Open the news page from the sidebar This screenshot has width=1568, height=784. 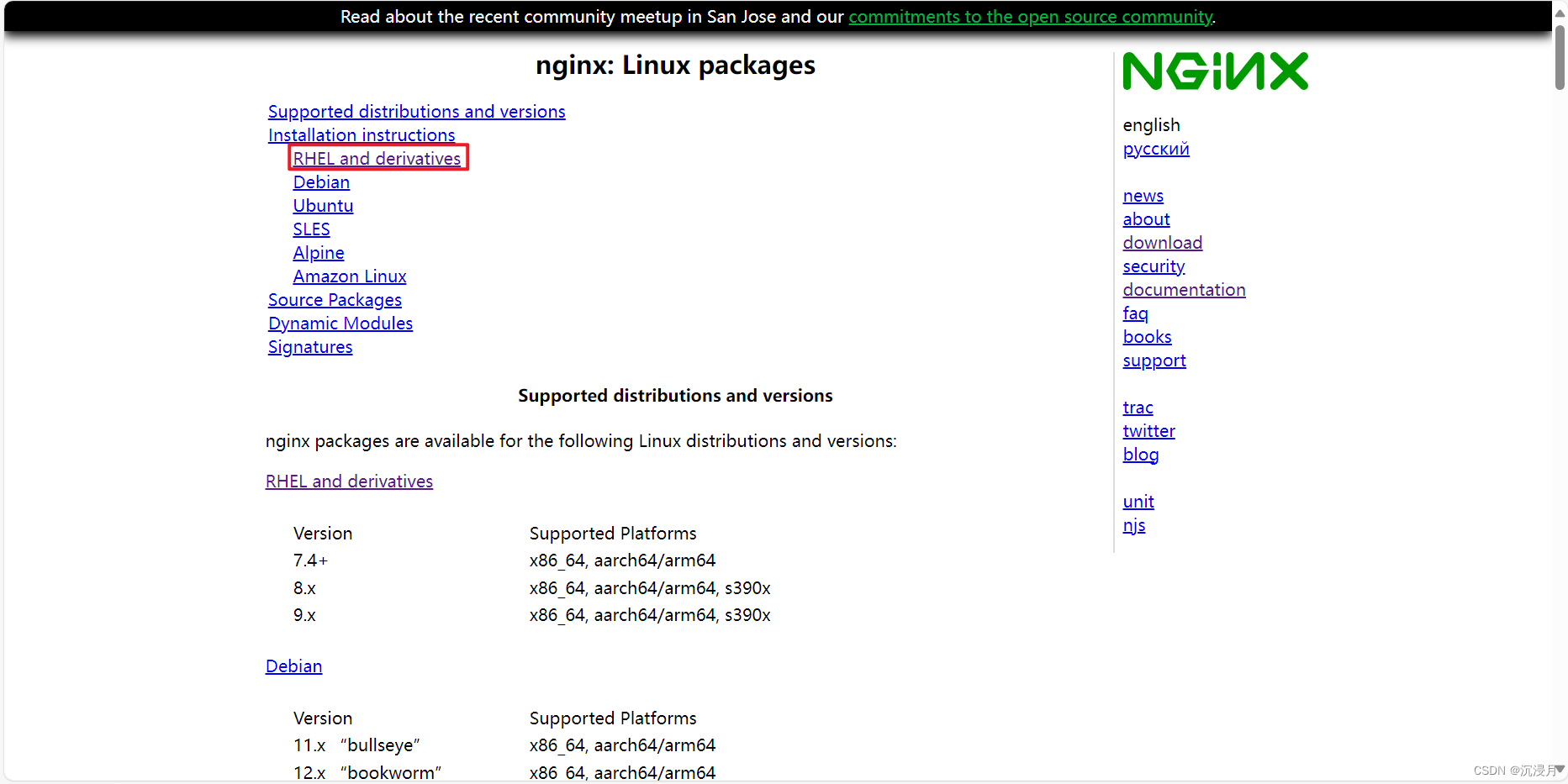coord(1143,195)
